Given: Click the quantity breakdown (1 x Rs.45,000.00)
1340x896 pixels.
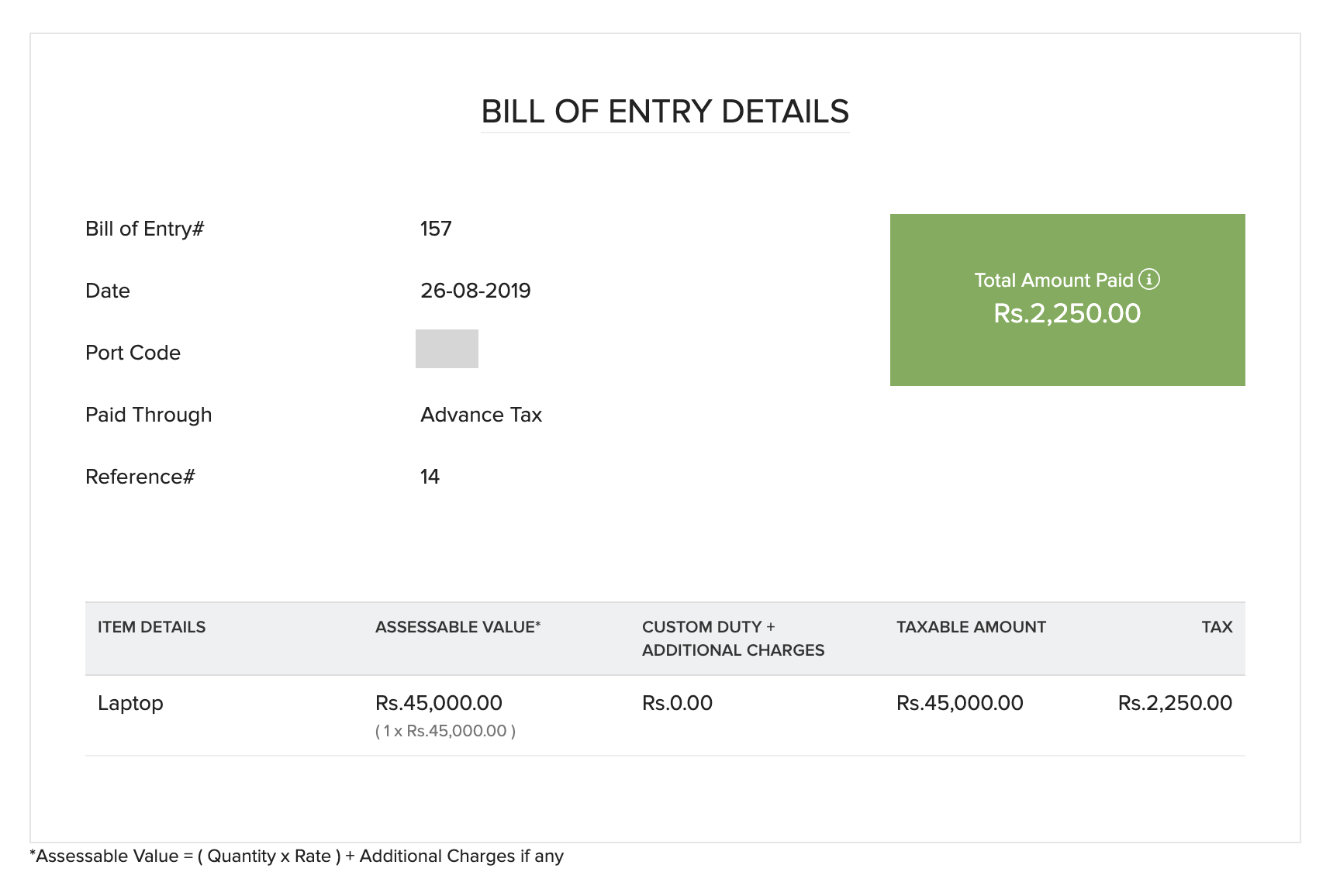Looking at the screenshot, I should point(445,731).
